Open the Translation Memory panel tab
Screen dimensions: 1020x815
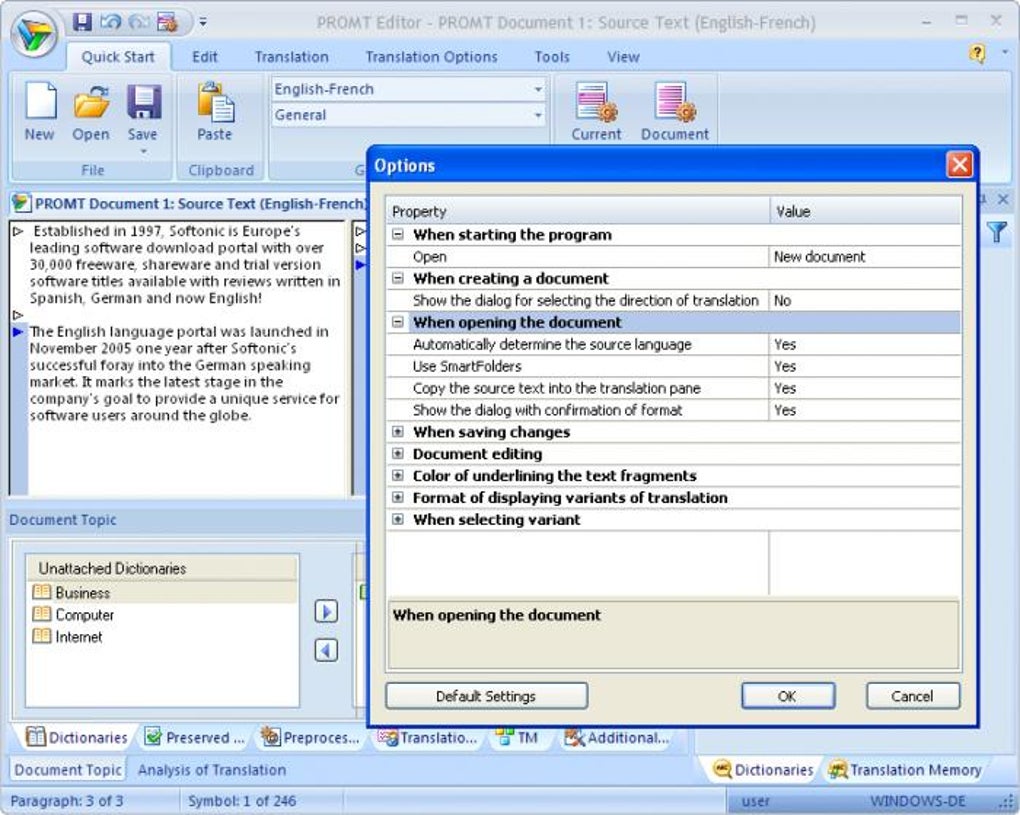pyautogui.click(x=905, y=770)
